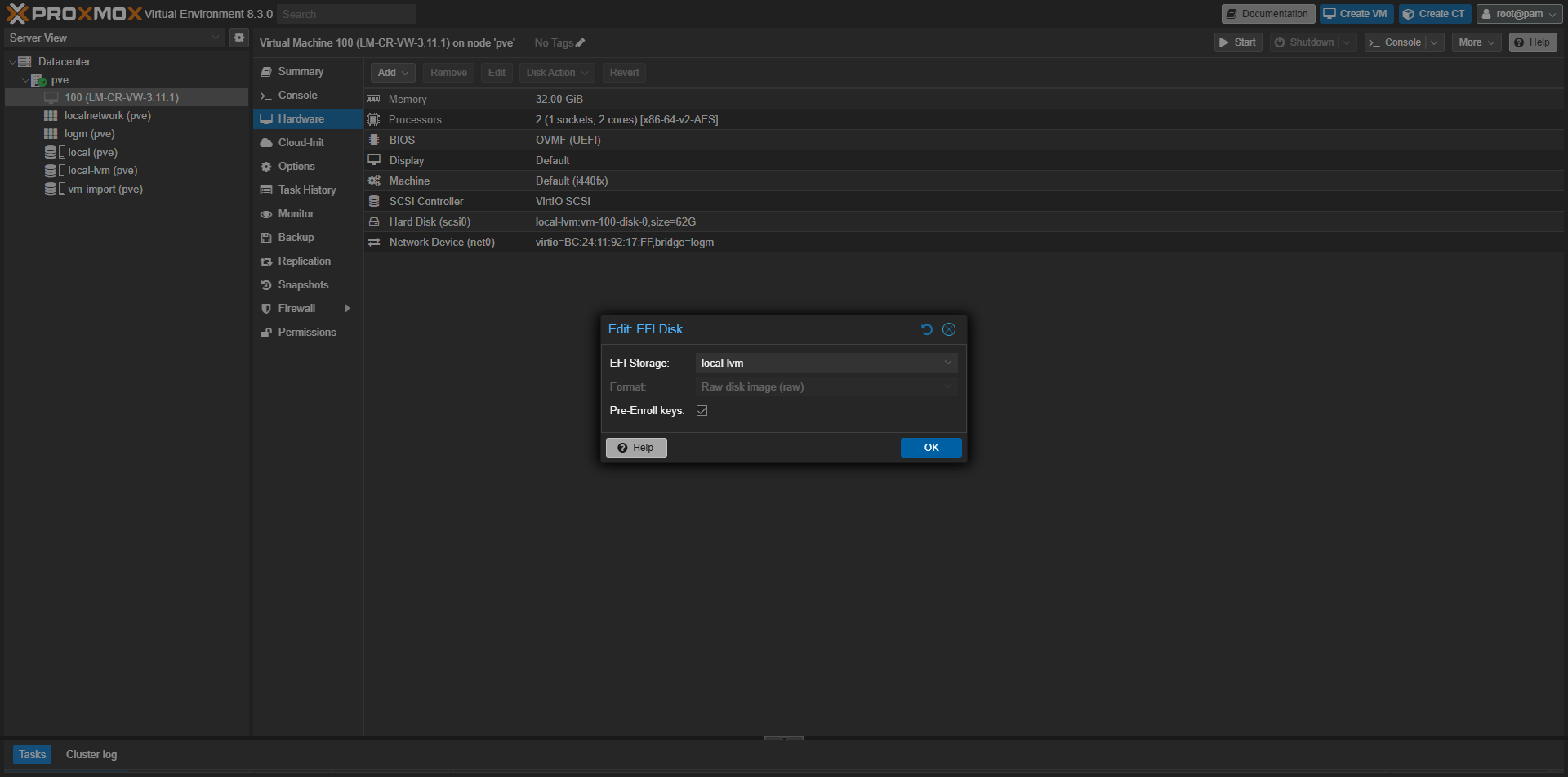1568x777 pixels.
Task: Collapse the Datacenter tree node
Action: click(12, 62)
